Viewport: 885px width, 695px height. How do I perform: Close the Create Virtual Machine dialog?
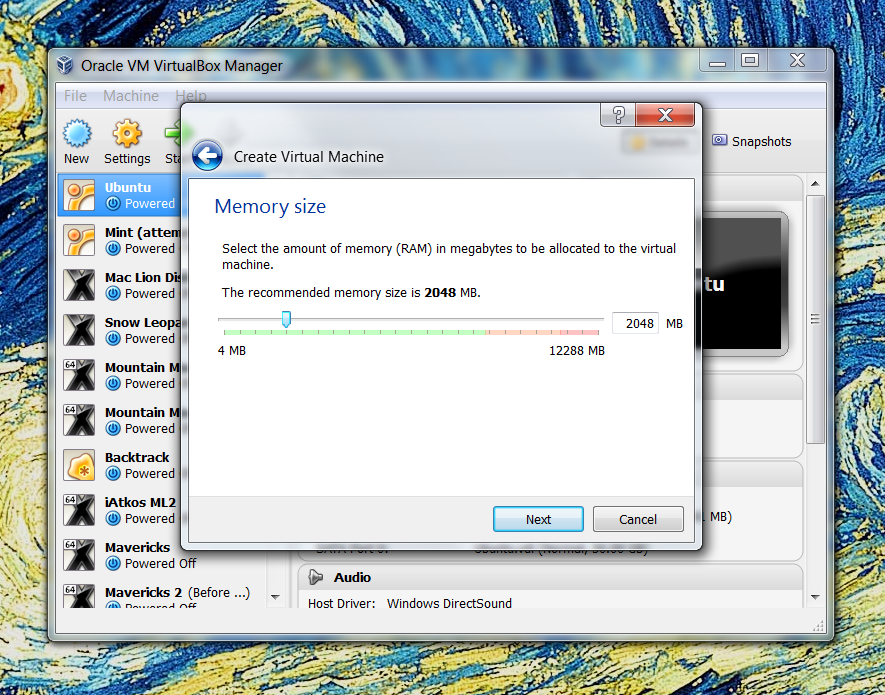665,115
